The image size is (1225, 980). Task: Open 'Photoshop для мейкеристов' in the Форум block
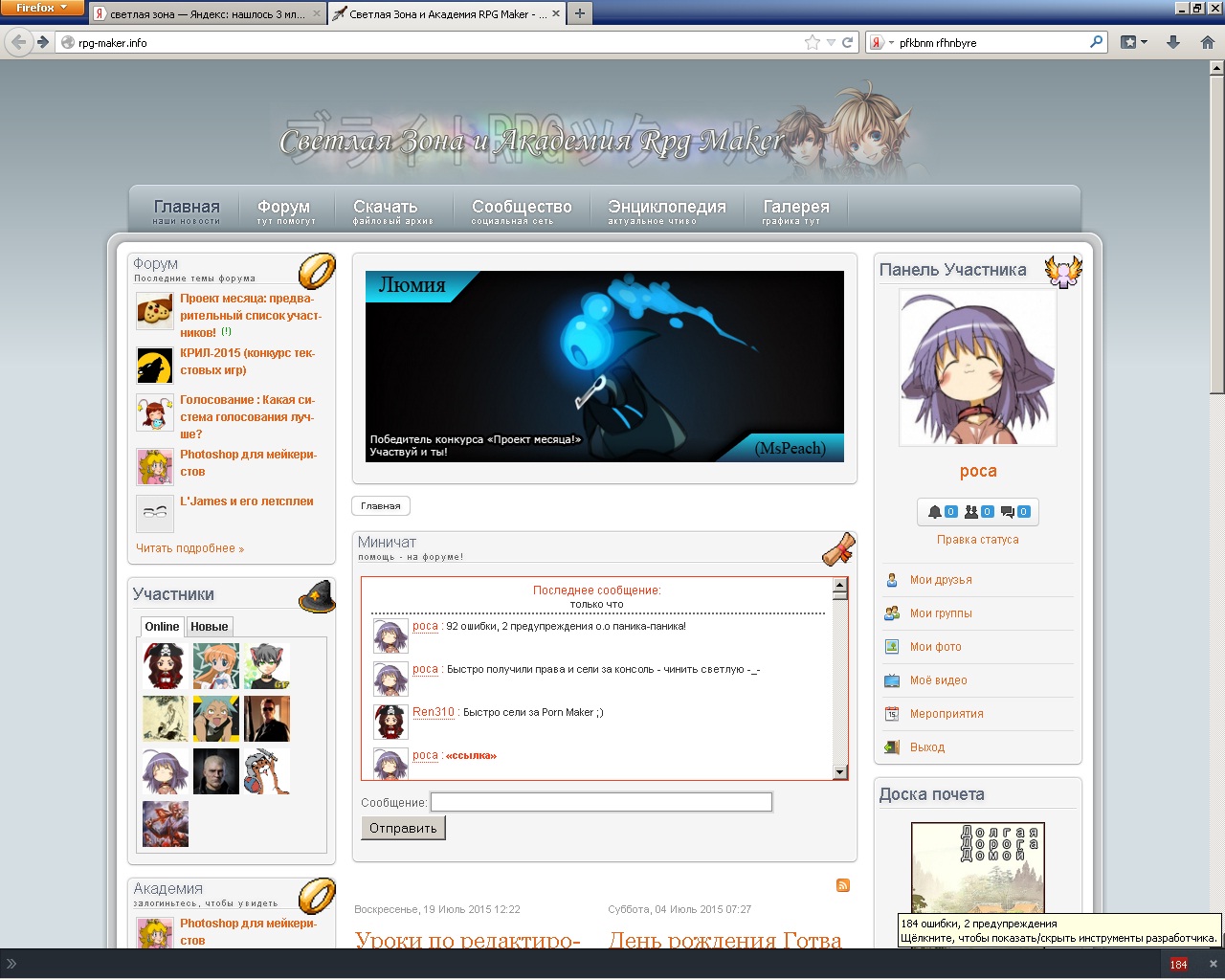248,463
